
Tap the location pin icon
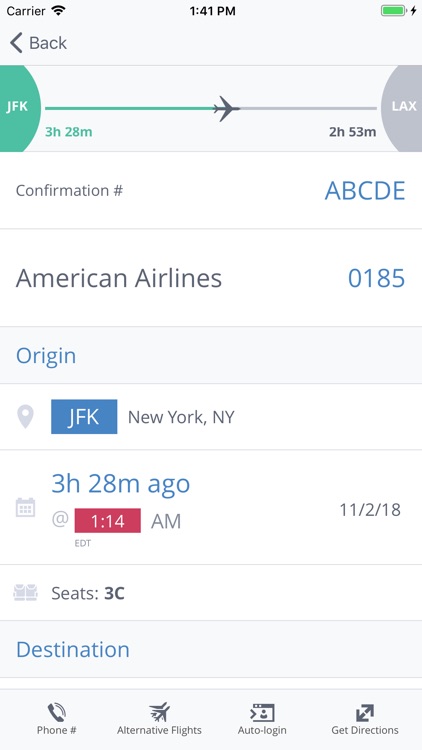click(25, 417)
